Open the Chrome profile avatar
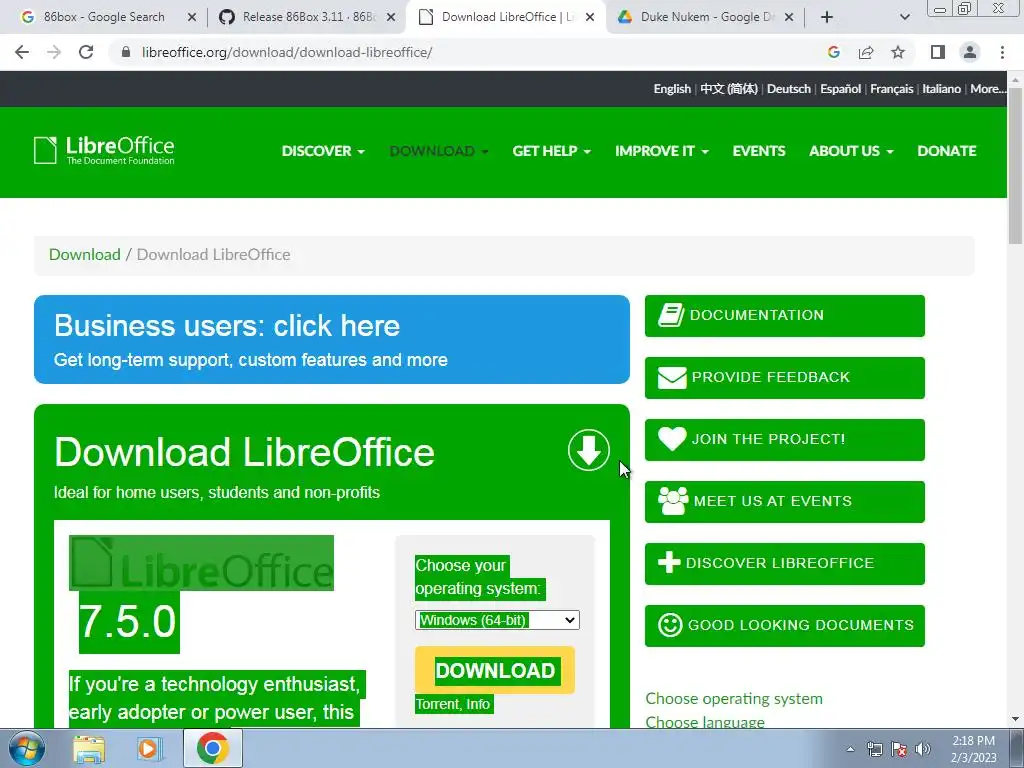The height and width of the screenshot is (768, 1024). coord(970,52)
